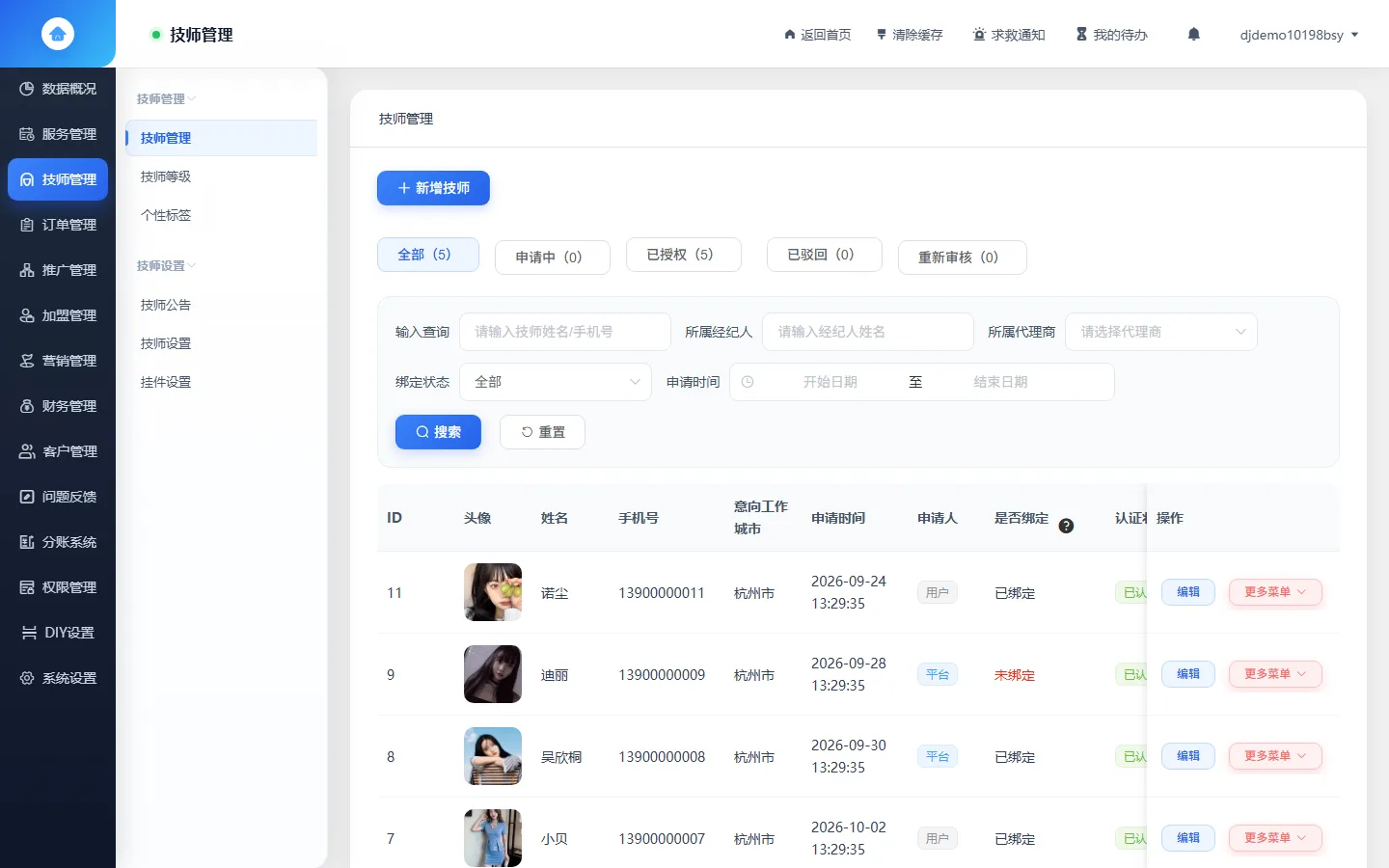Open 推广管理 in the sidebar

(58, 270)
